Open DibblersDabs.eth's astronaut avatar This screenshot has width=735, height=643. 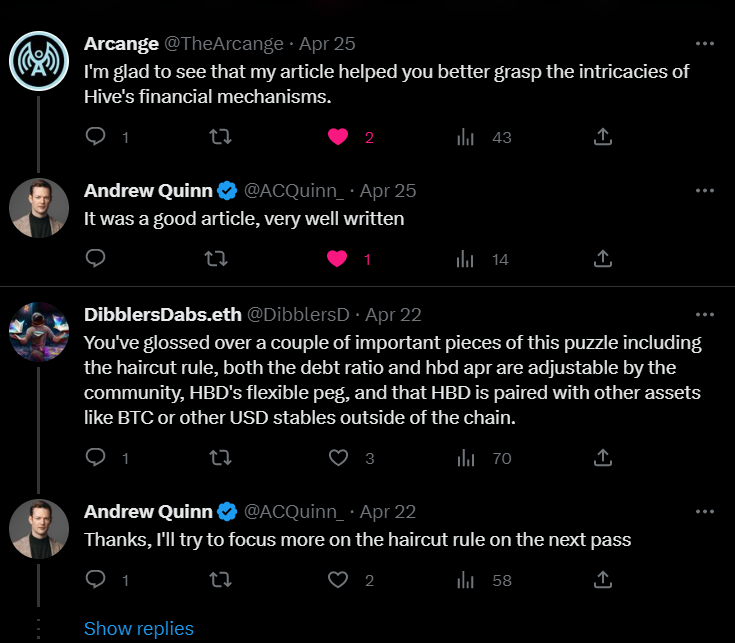39,332
